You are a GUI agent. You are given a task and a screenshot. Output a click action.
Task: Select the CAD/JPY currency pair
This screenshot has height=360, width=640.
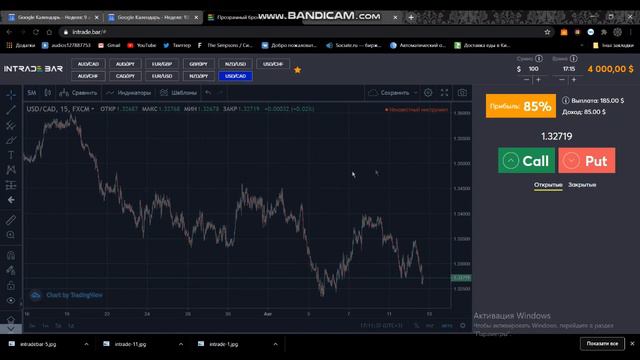coord(125,76)
